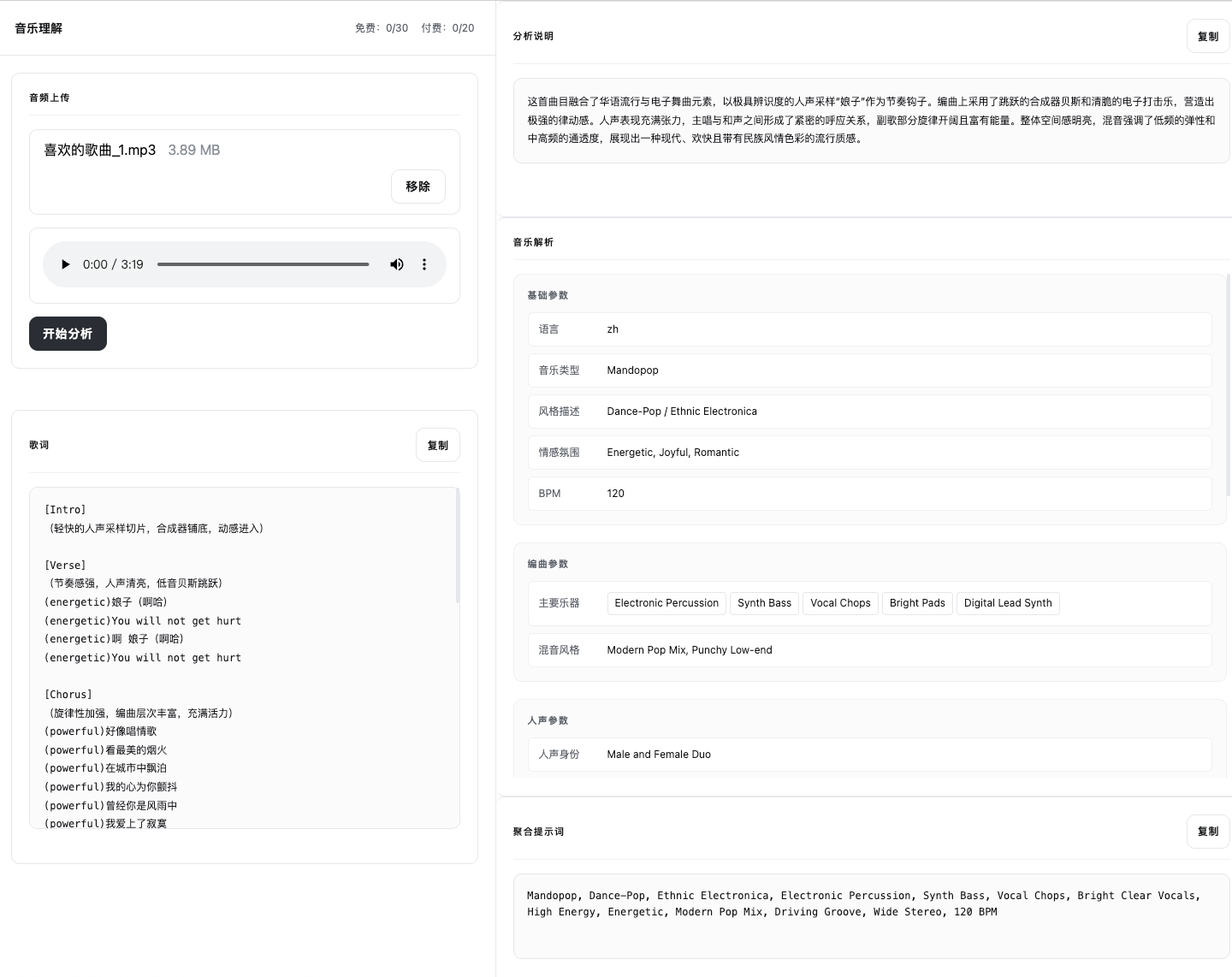The height and width of the screenshot is (977, 1232).
Task: Click the Vocal Chops instrument tag
Action: coord(840,603)
